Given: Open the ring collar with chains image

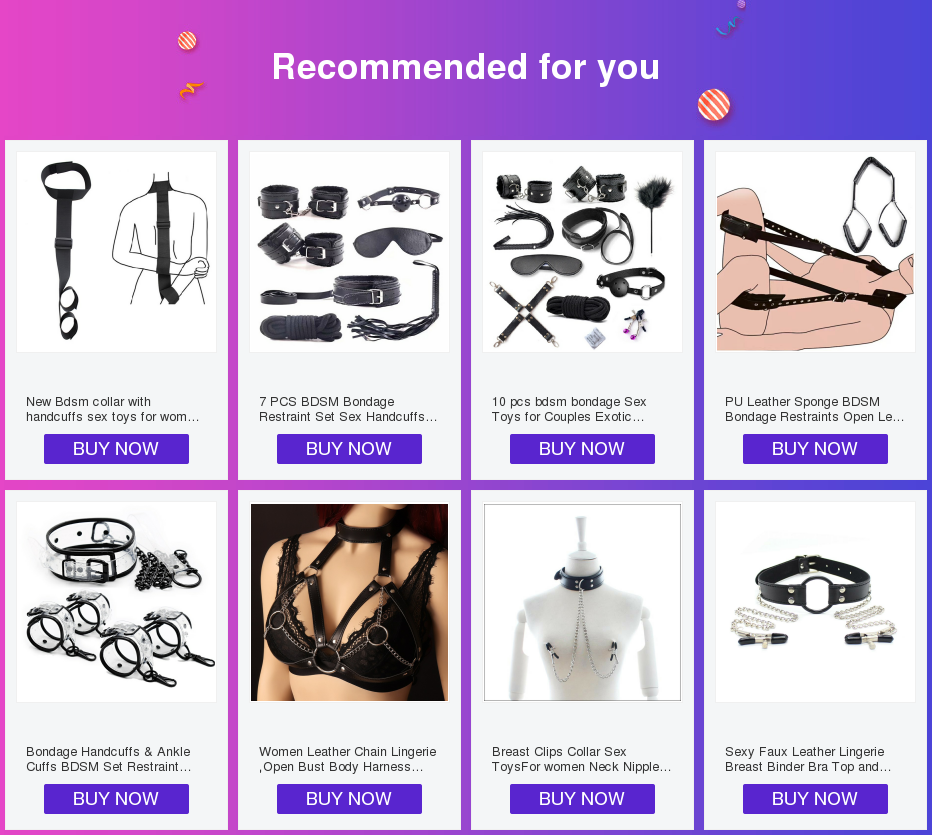Looking at the screenshot, I should [x=816, y=602].
